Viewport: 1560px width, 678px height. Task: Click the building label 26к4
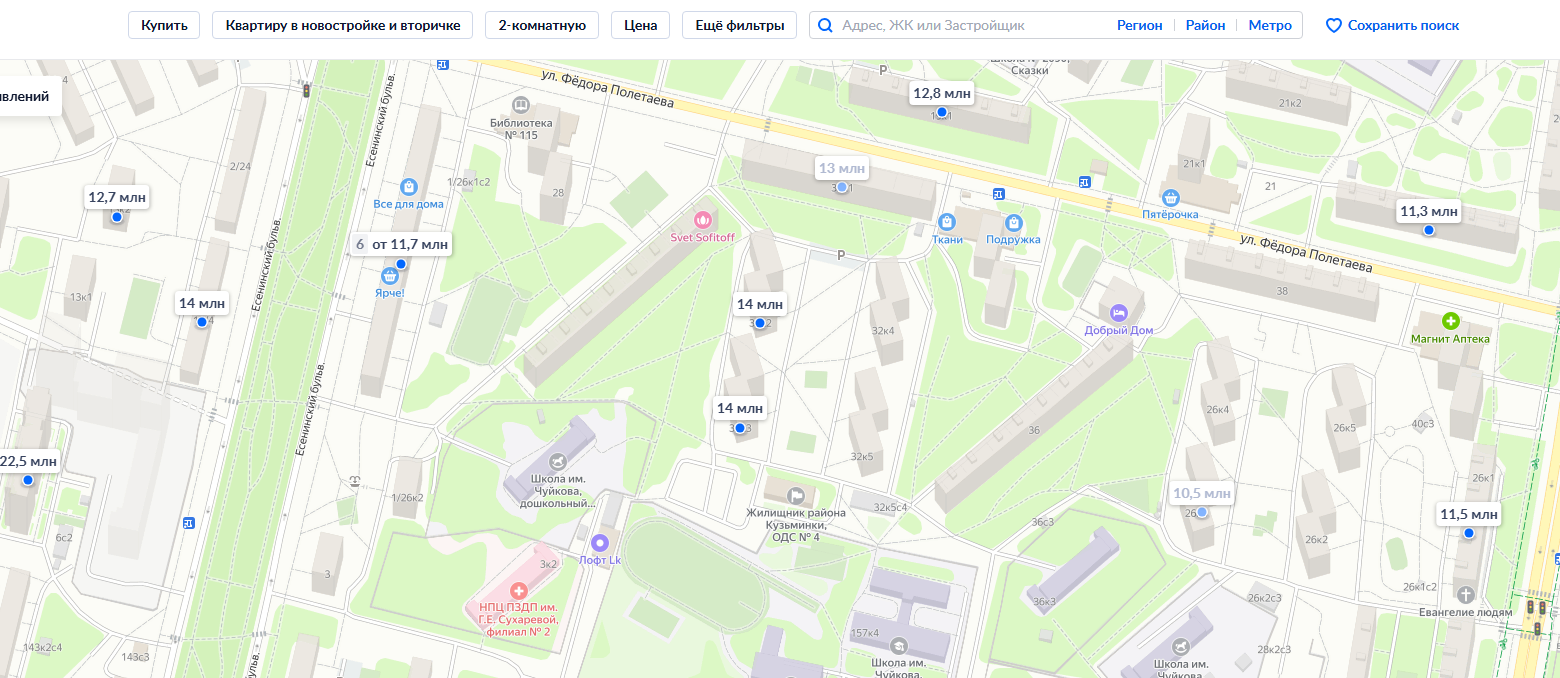point(1218,409)
